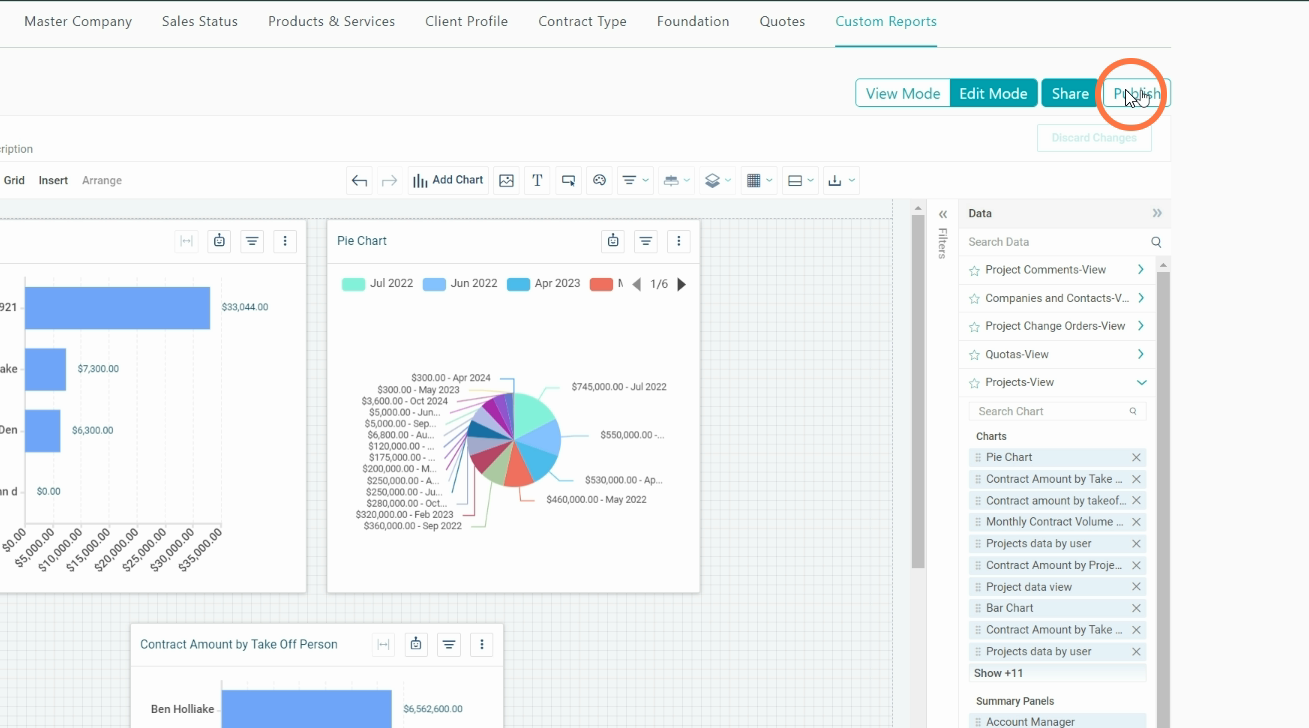Open more options on Contract Amount by Take Off Person
Viewport: 1309px width, 728px height.
pyautogui.click(x=482, y=645)
